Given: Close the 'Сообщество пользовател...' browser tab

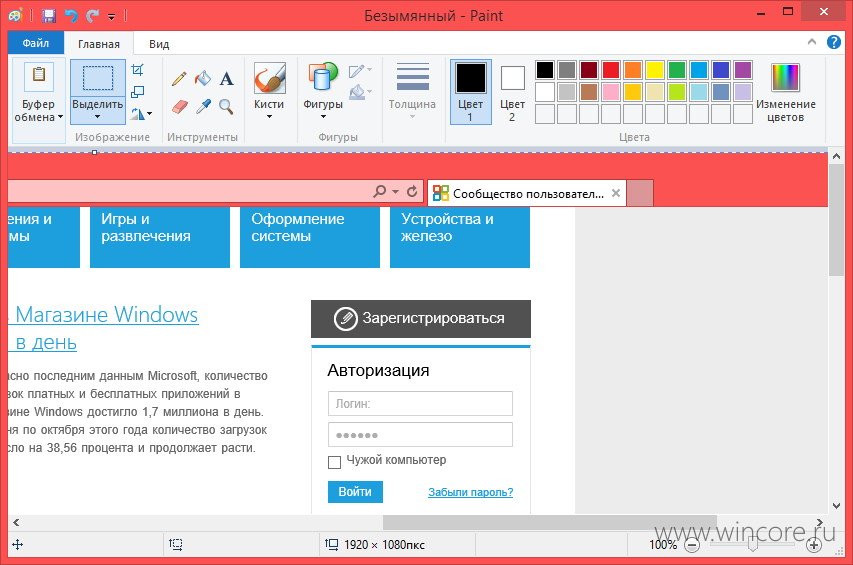Looking at the screenshot, I should tap(616, 193).
